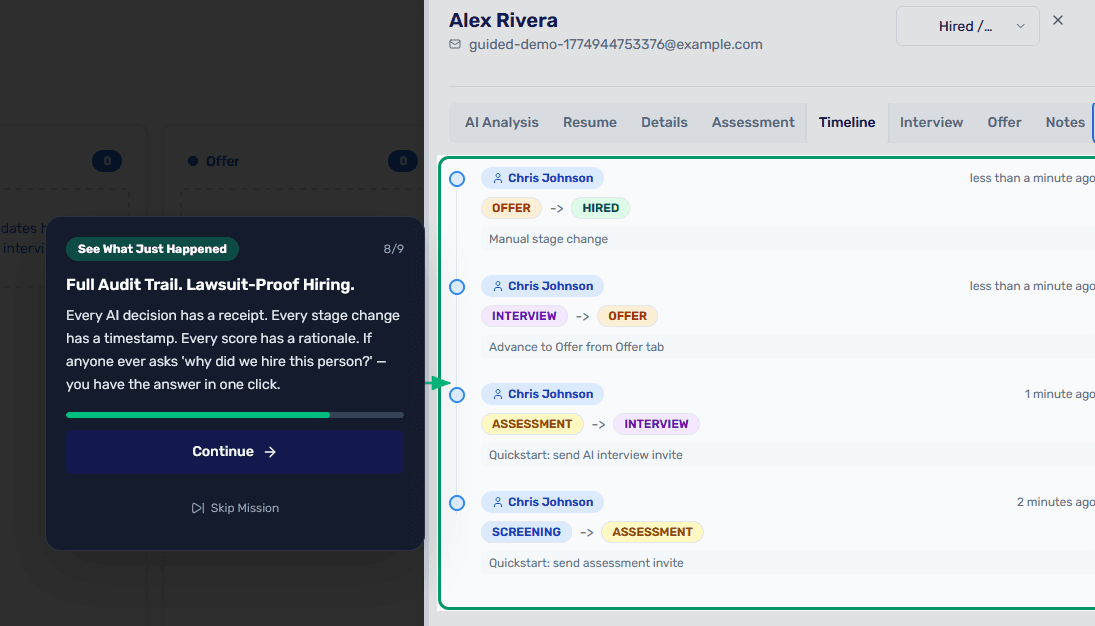Click the 0 count badge on the Offer column
Image resolution: width=1095 pixels, height=626 pixels.
(x=402, y=160)
